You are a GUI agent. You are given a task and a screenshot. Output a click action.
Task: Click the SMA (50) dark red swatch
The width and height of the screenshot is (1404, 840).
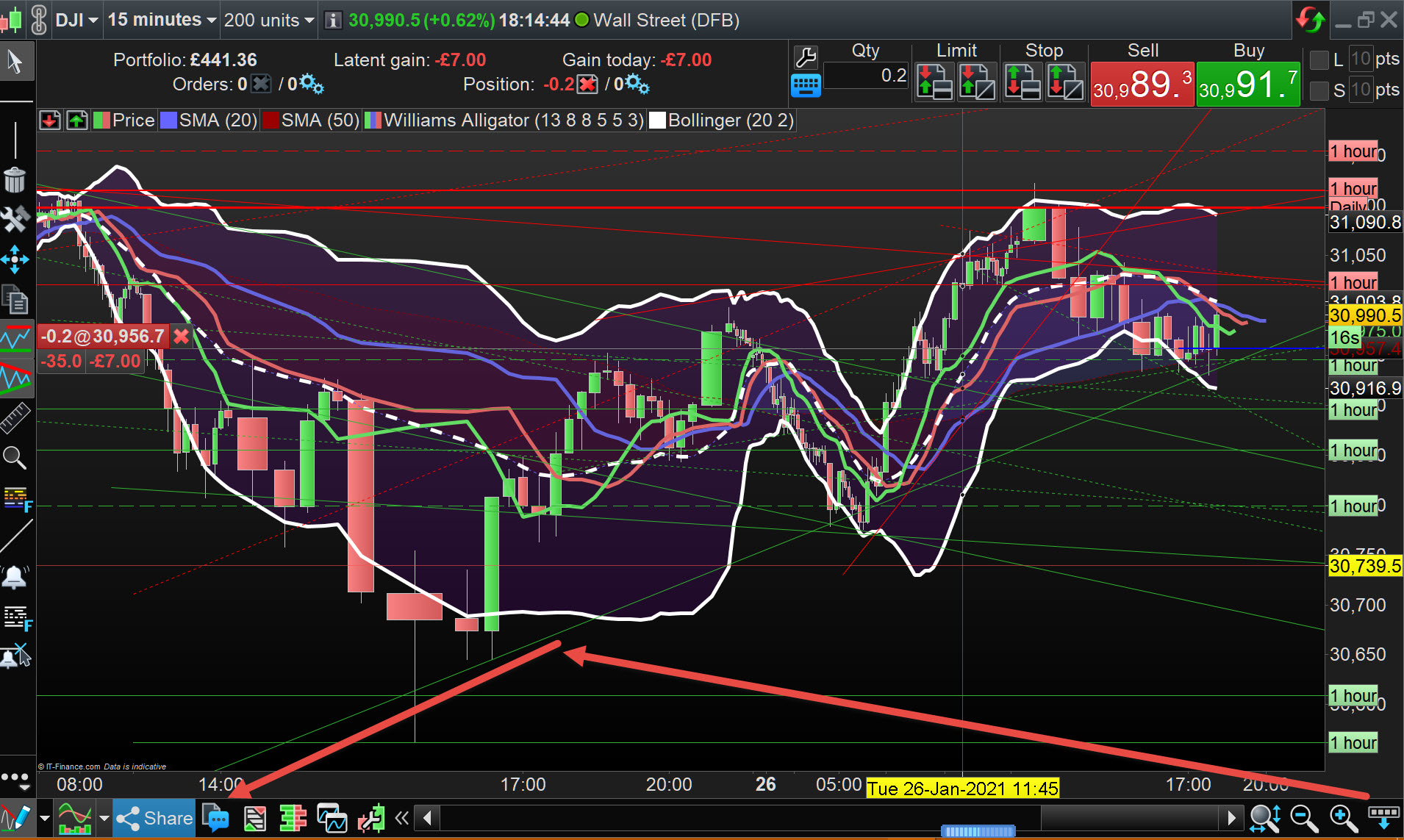271,121
